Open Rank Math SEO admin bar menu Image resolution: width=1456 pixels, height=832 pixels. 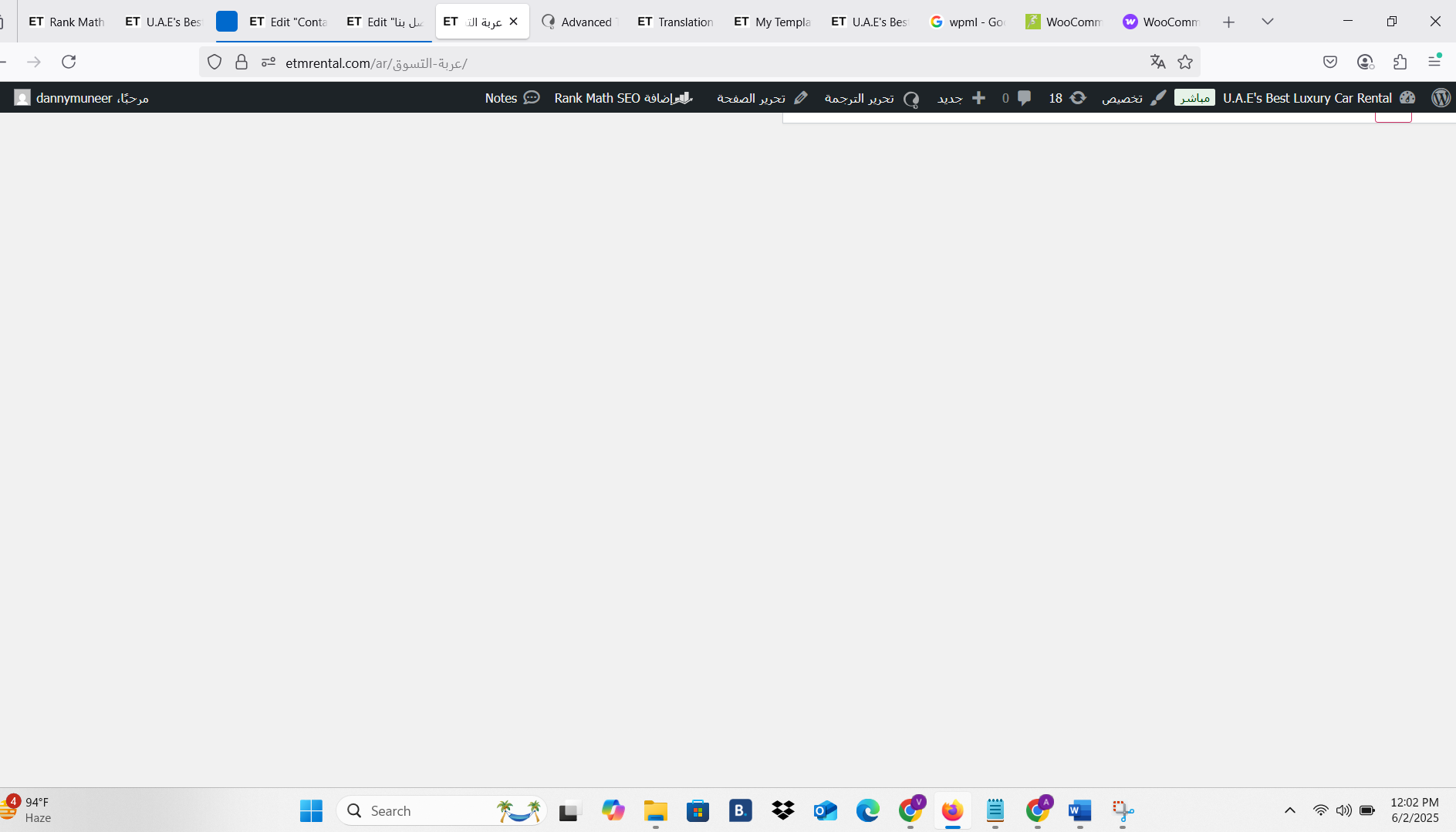622,98
